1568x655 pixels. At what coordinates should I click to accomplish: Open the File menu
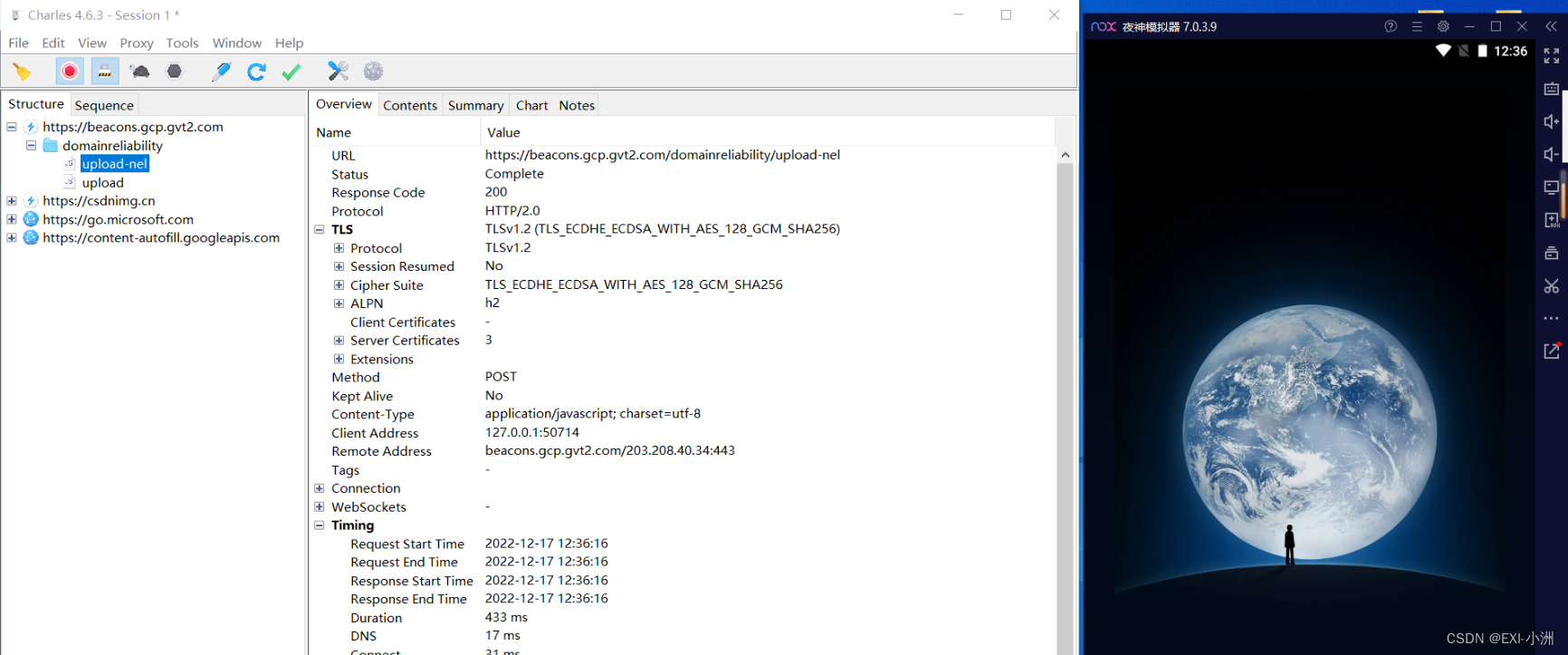[18, 43]
